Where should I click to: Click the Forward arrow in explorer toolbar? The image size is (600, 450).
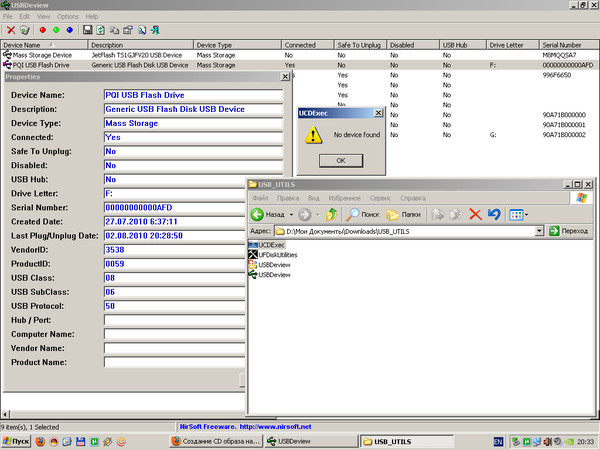305,215
